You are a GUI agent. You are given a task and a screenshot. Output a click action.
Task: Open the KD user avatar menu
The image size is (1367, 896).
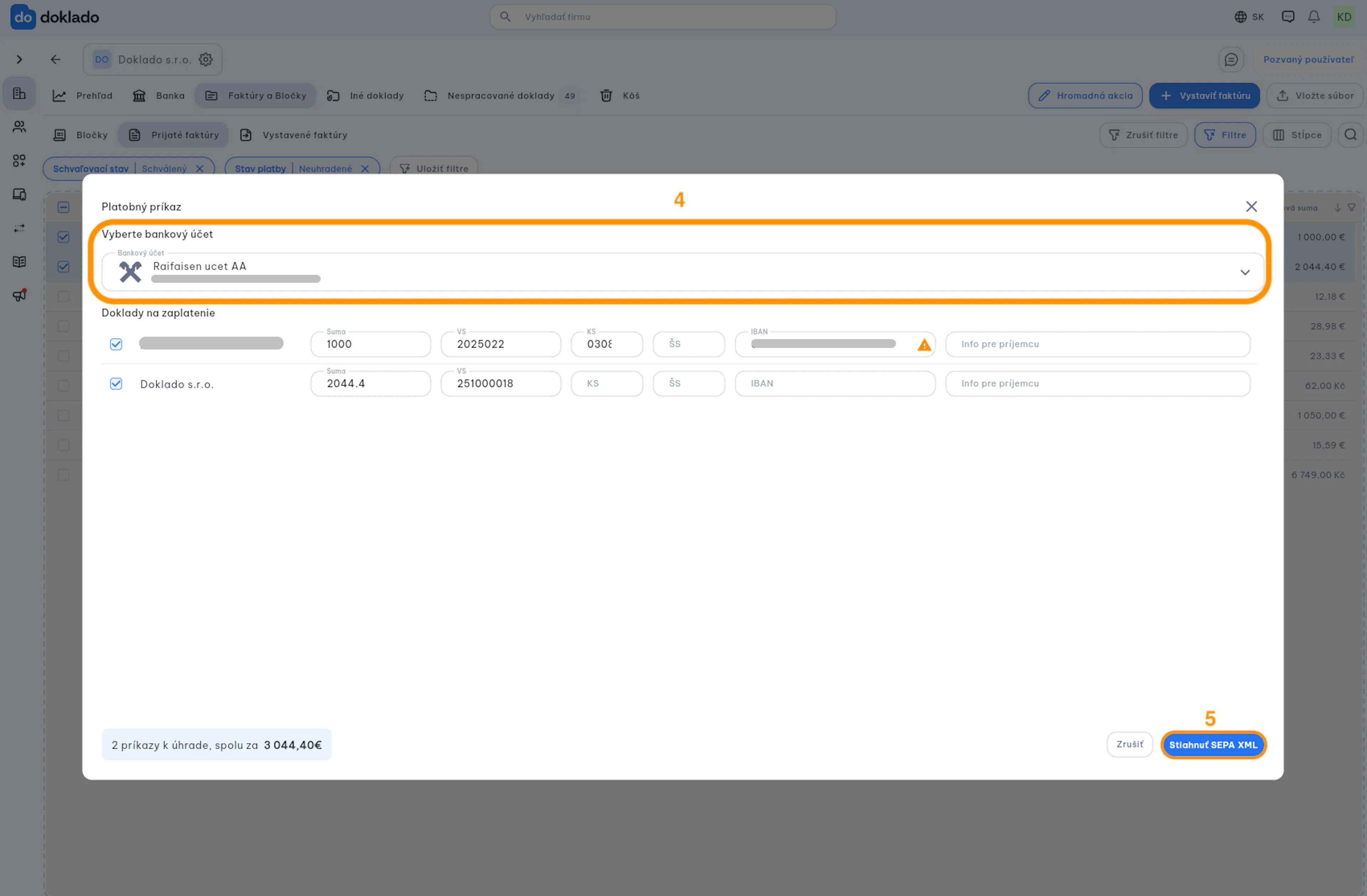(1344, 17)
